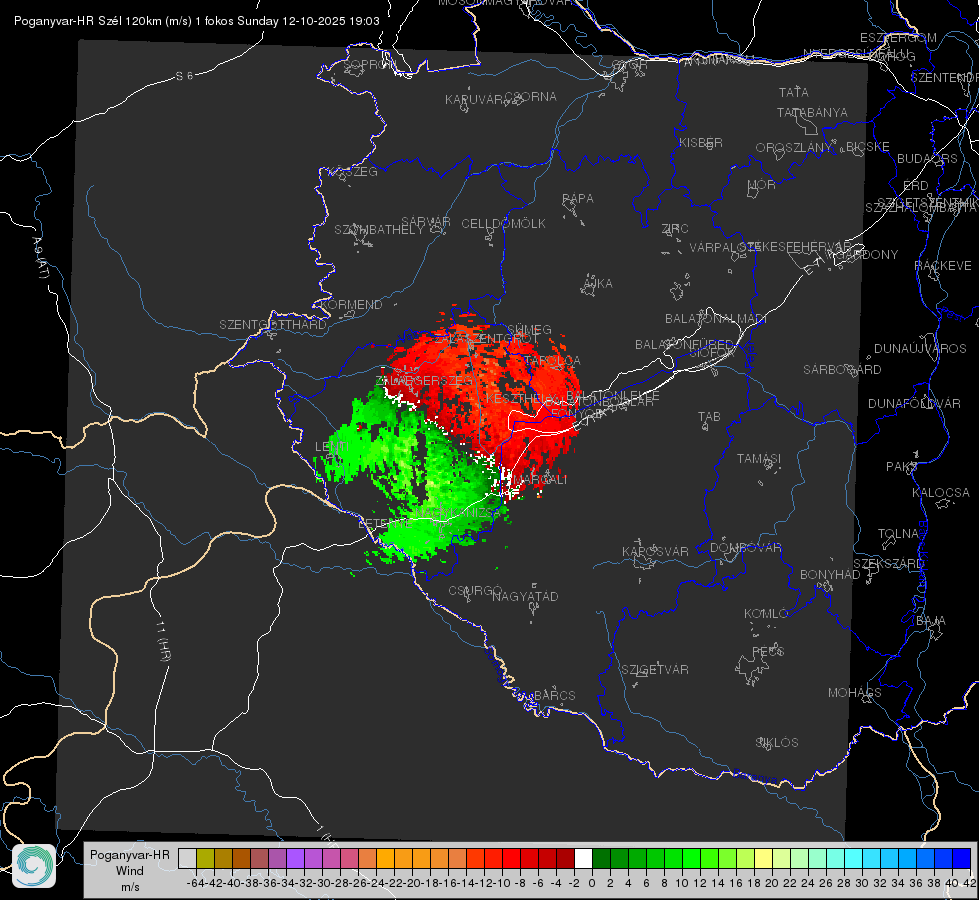
Task: Click the S 6 road label
Action: [x=184, y=76]
